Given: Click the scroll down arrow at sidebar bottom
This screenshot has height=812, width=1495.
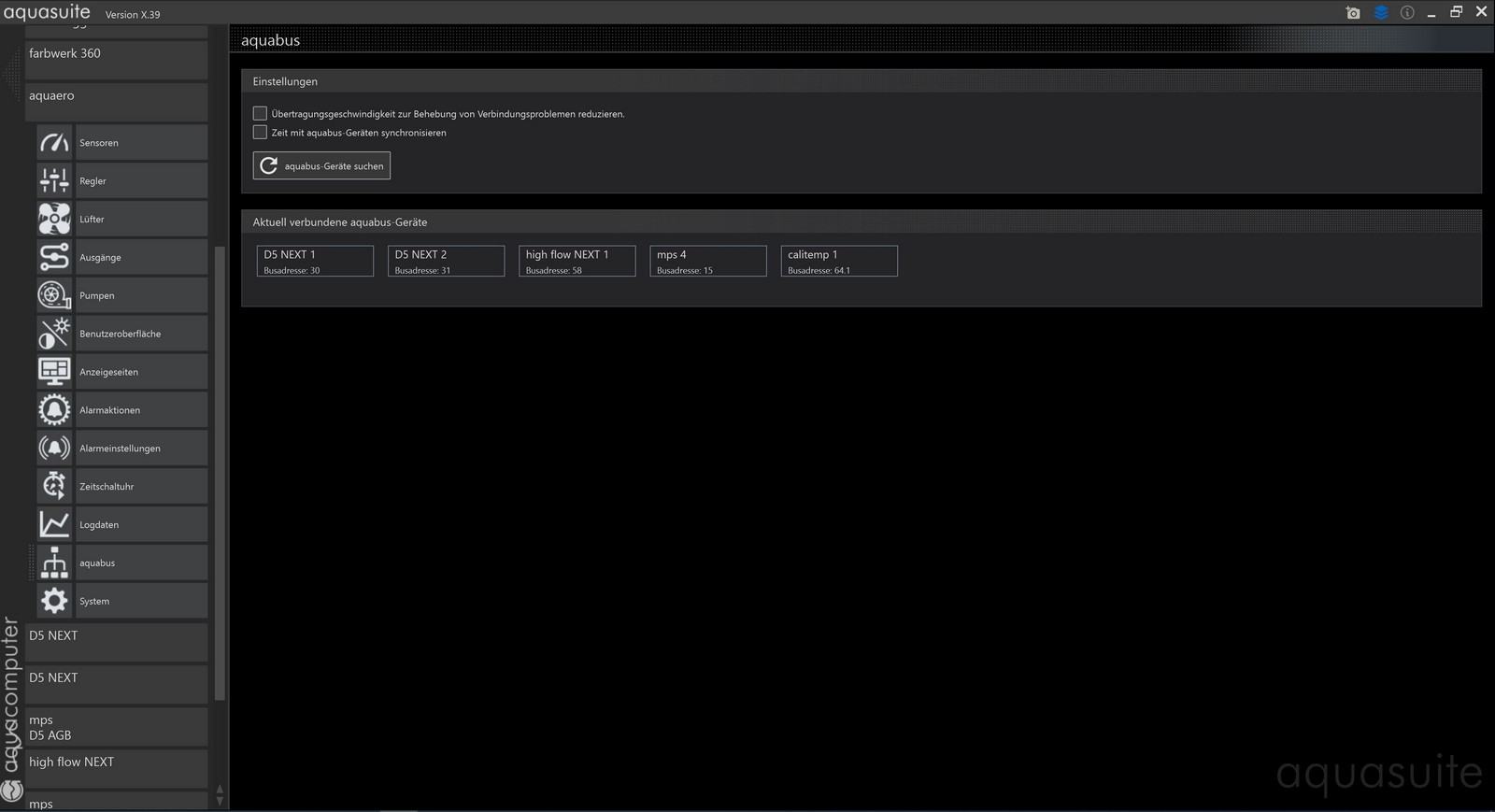Looking at the screenshot, I should 220,801.
